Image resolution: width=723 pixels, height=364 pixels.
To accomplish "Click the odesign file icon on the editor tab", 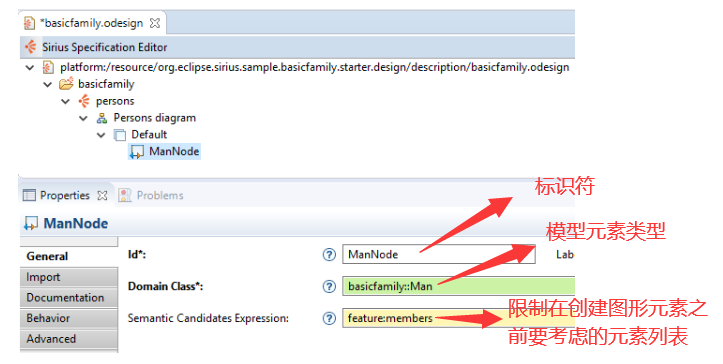I will [x=29, y=23].
